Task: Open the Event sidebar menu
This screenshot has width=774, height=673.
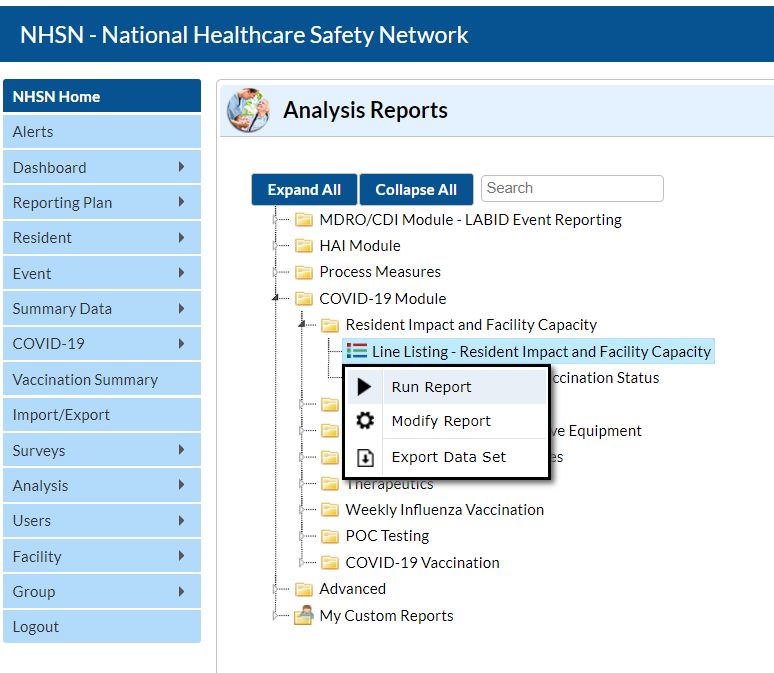Action: 102,273
